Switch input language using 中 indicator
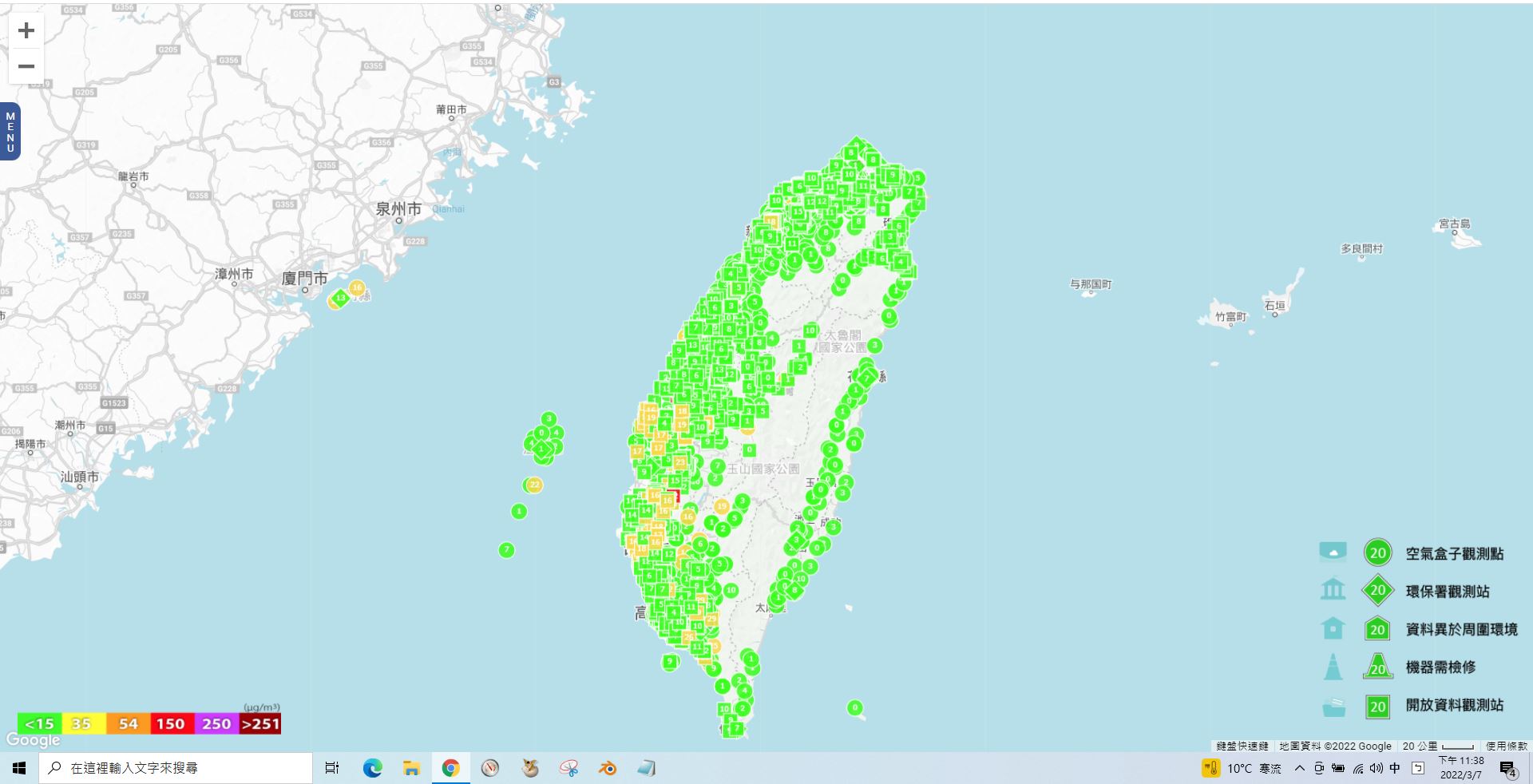The width and height of the screenshot is (1533, 784). (x=1395, y=768)
